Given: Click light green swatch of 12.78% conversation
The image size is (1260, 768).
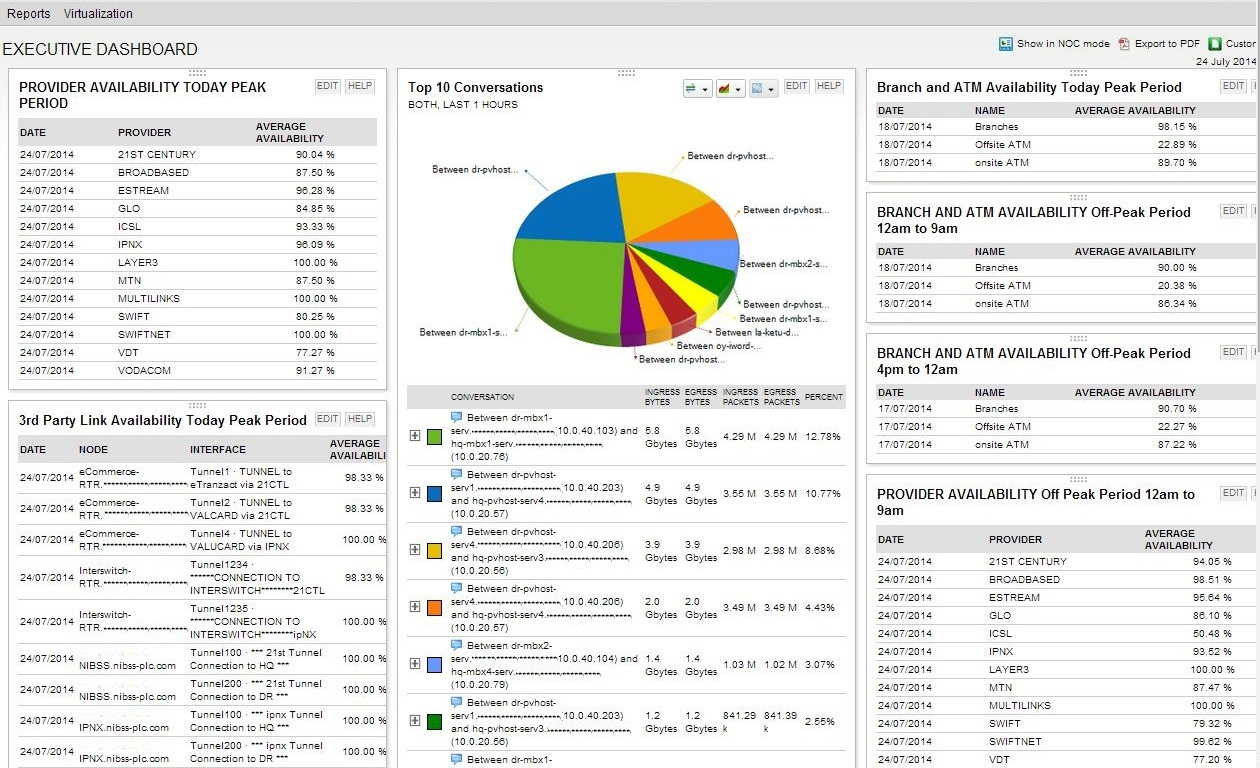Looking at the screenshot, I should pos(435,437).
